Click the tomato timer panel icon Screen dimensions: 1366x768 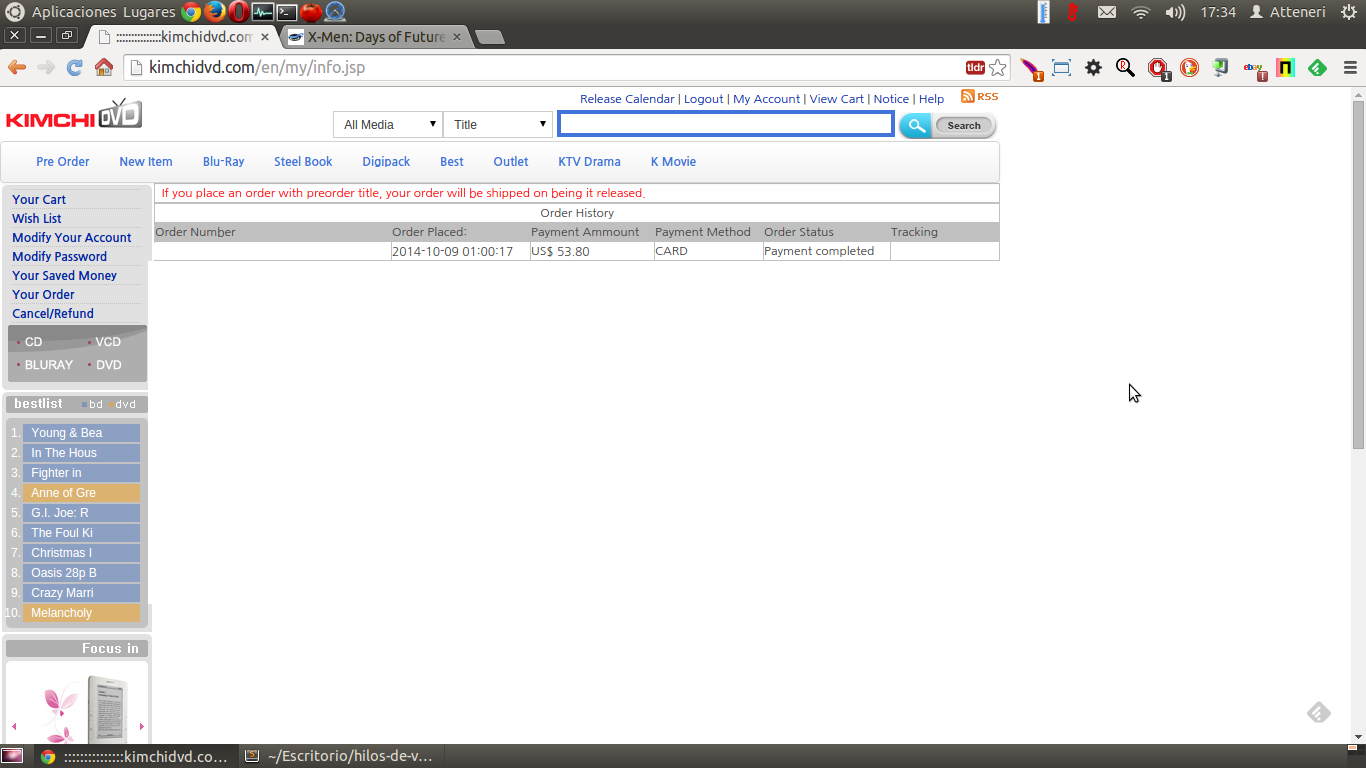tap(311, 12)
